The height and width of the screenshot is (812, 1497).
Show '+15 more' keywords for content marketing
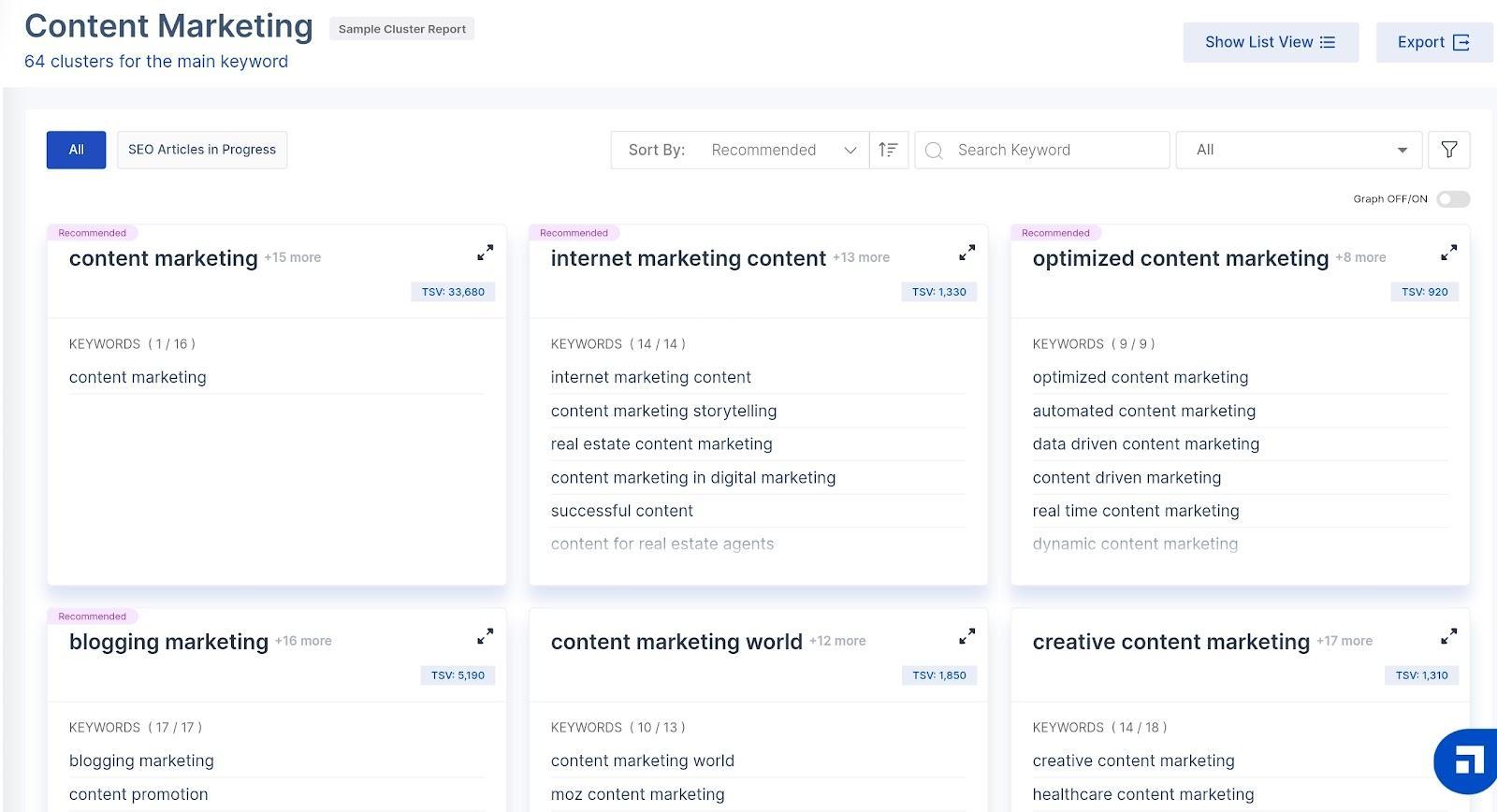point(293,257)
